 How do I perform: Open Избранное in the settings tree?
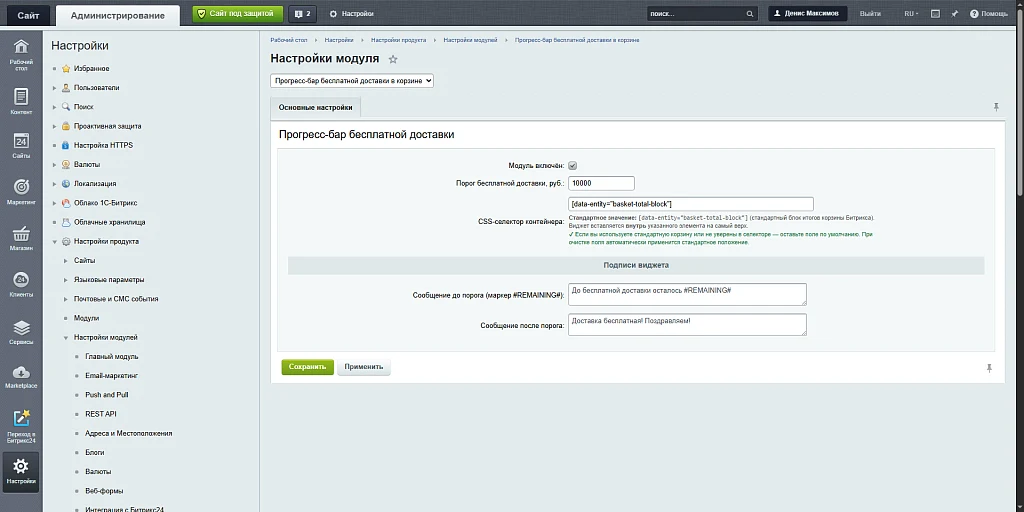pyautogui.click(x=91, y=69)
